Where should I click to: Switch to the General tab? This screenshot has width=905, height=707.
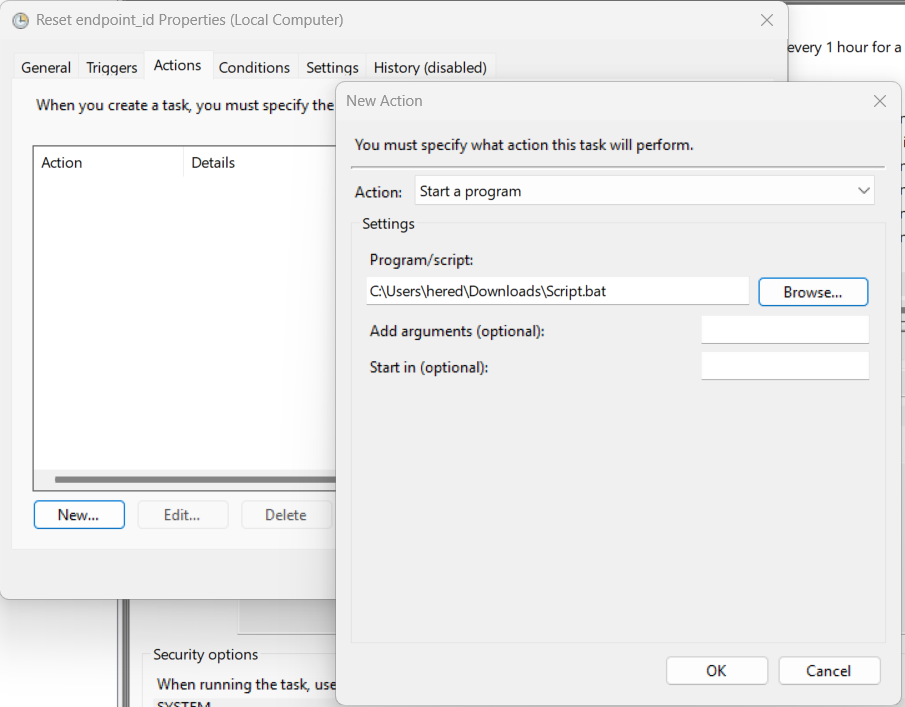(x=46, y=68)
